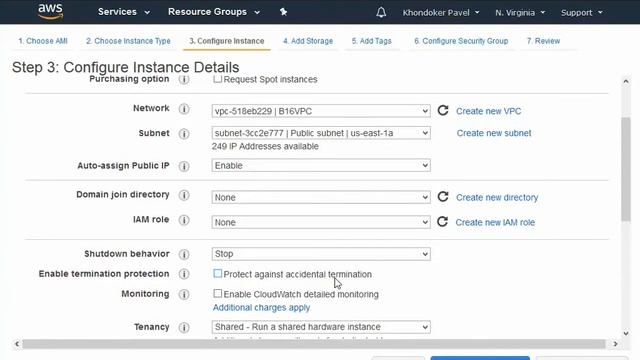Click the '249 IP Addresses available' text
The height and width of the screenshot is (360, 640).
(x=265, y=146)
